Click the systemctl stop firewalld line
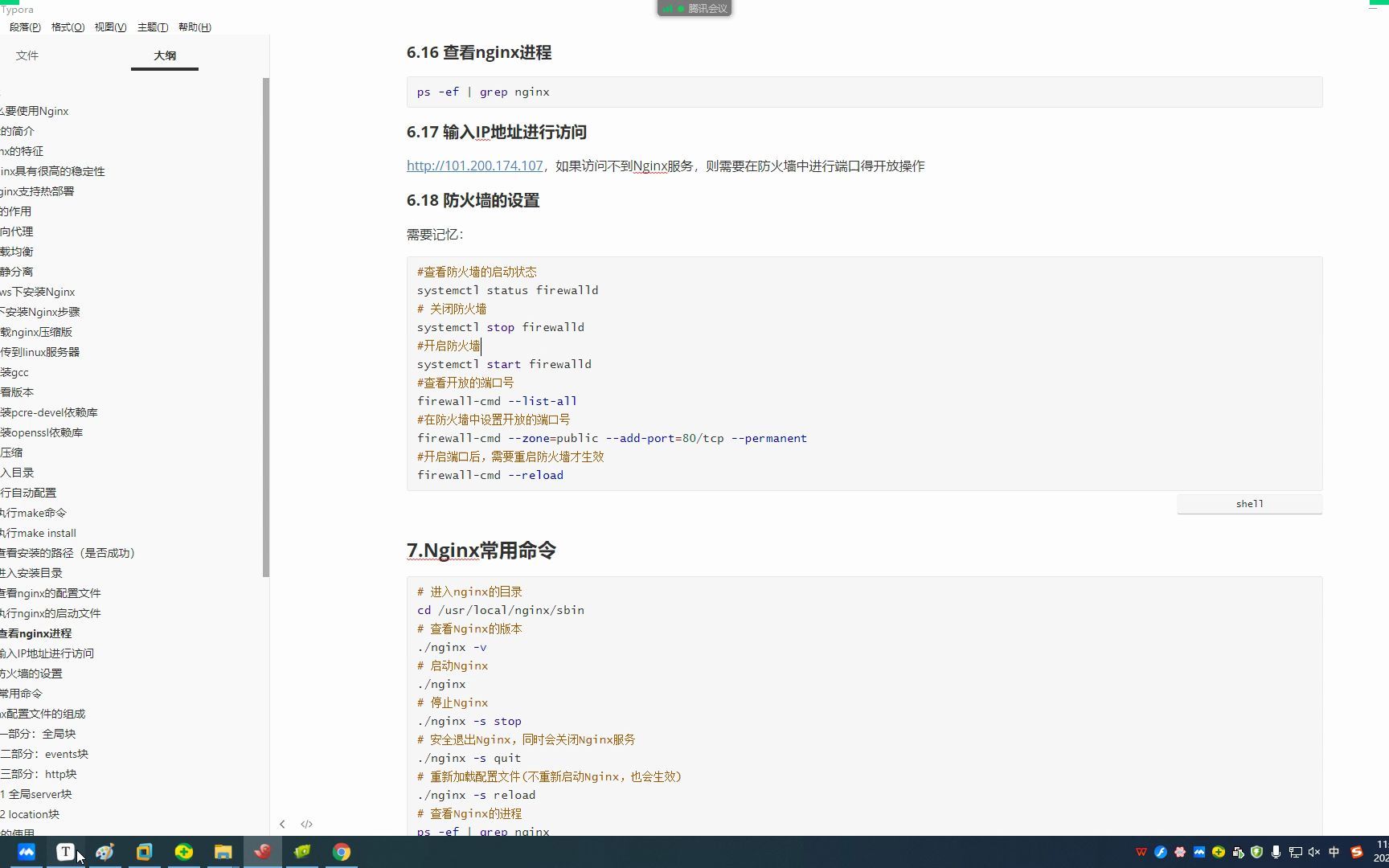Viewport: 1389px width, 868px height. (x=501, y=327)
